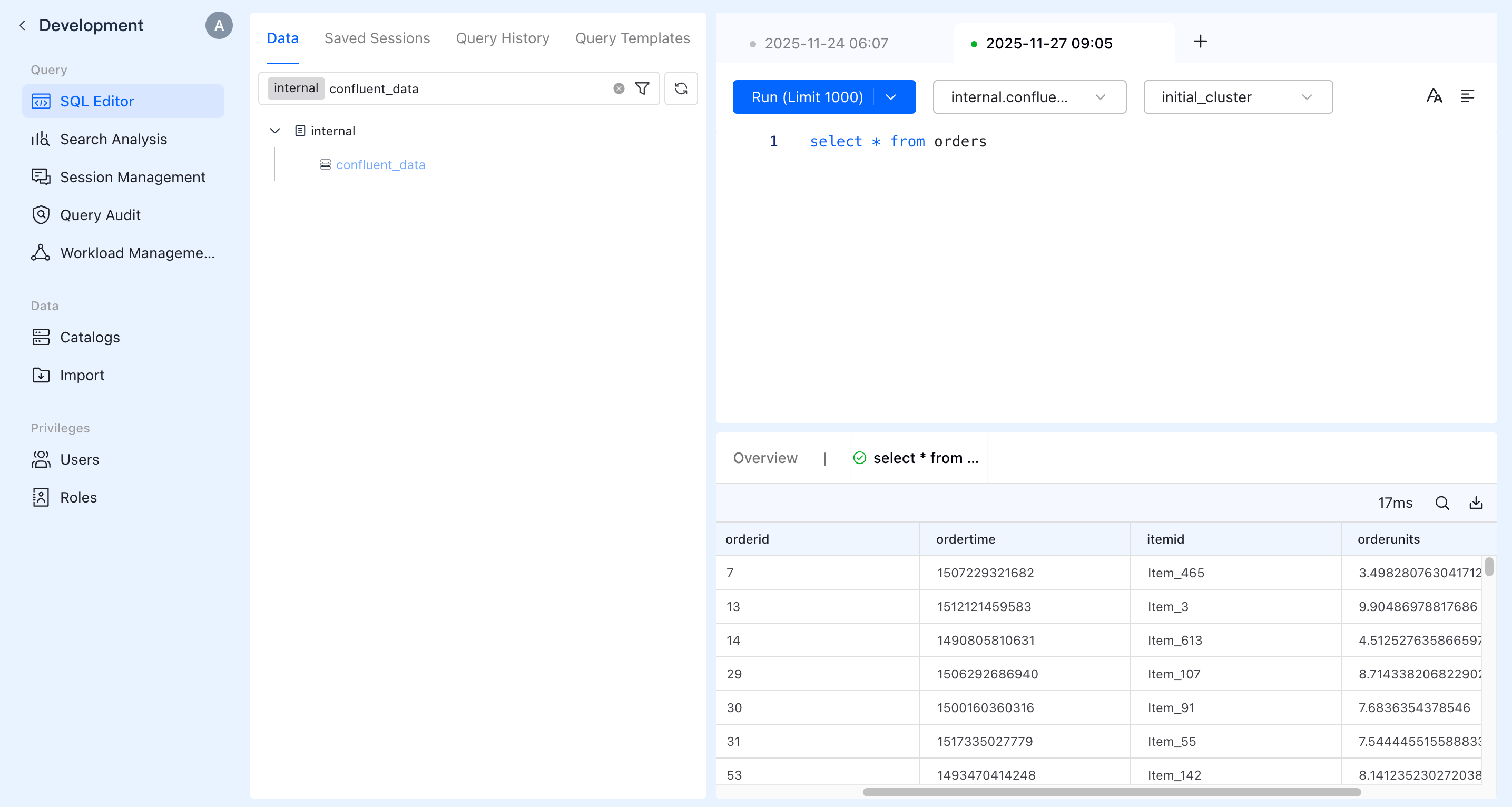Viewport: 1512px width, 807px height.
Task: Open the confluent_data database link
Action: pyautogui.click(x=380, y=165)
